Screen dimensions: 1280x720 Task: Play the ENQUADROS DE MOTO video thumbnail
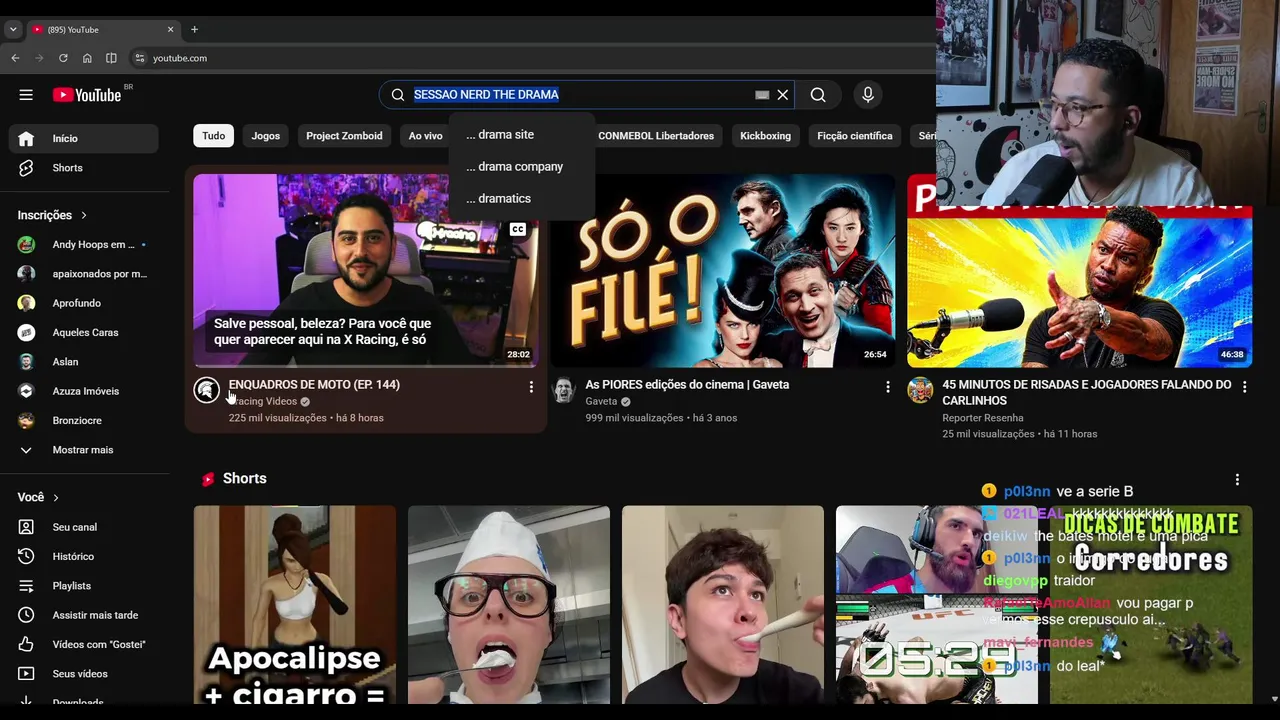click(x=365, y=271)
